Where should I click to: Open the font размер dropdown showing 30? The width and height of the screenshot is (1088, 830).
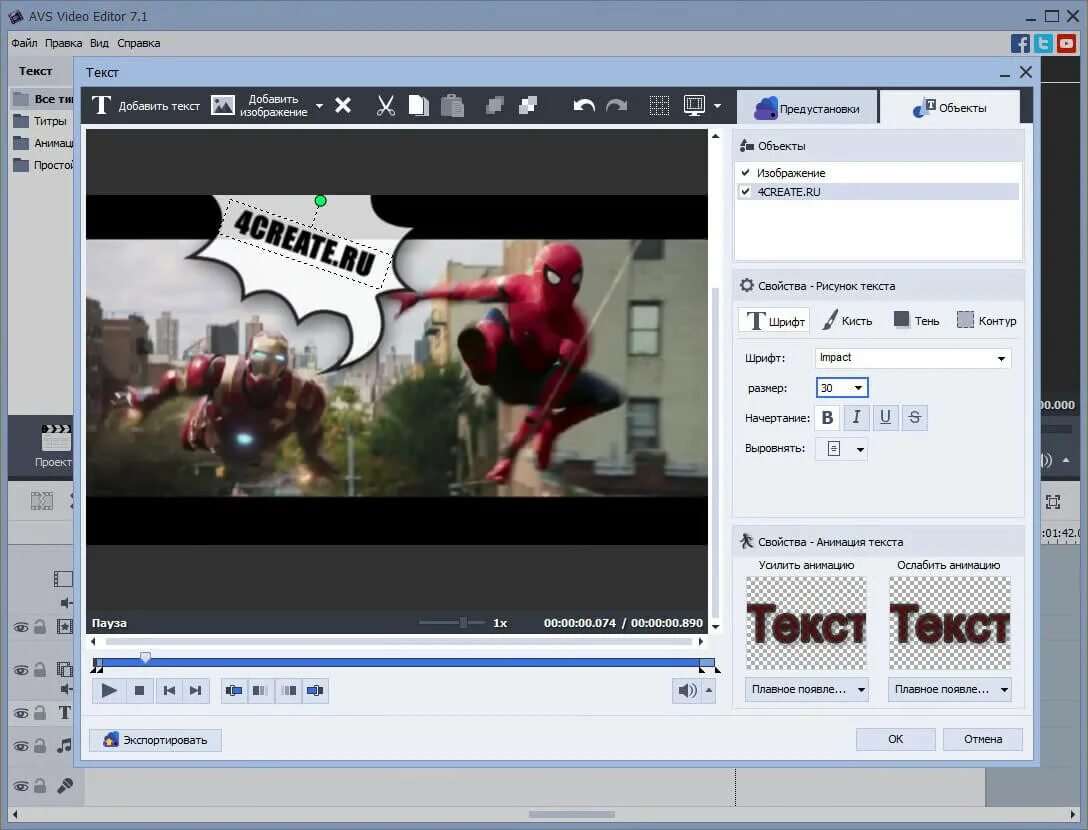(x=842, y=388)
